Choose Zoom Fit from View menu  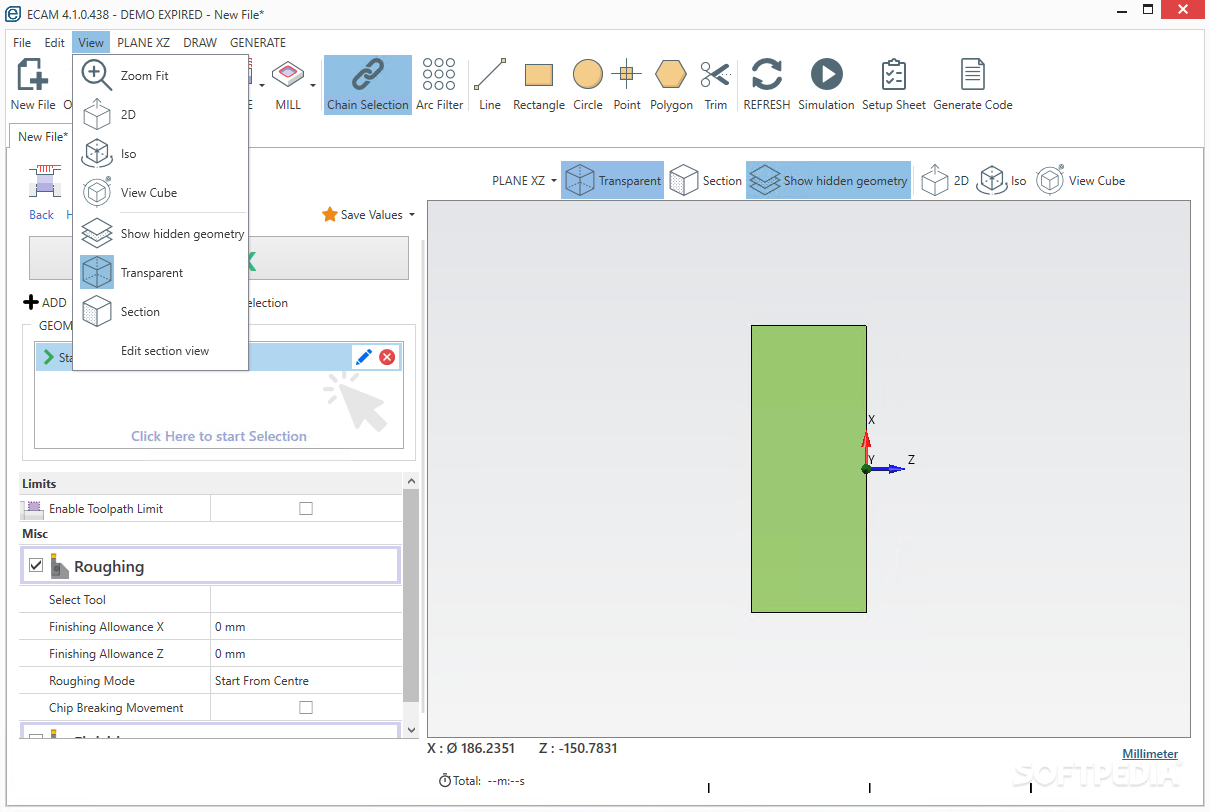(x=160, y=76)
